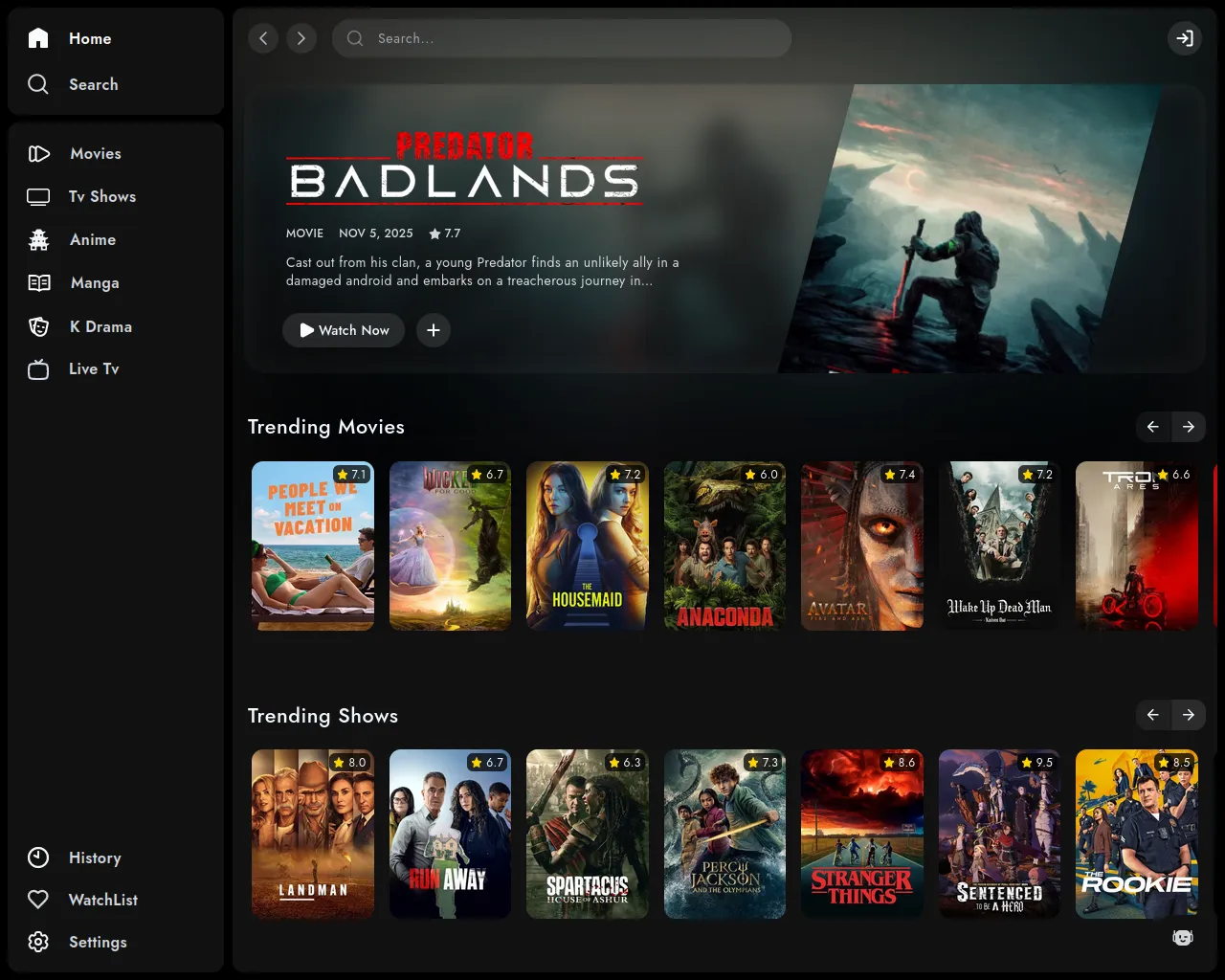Add Predator Badlands with the plus button

tap(434, 330)
